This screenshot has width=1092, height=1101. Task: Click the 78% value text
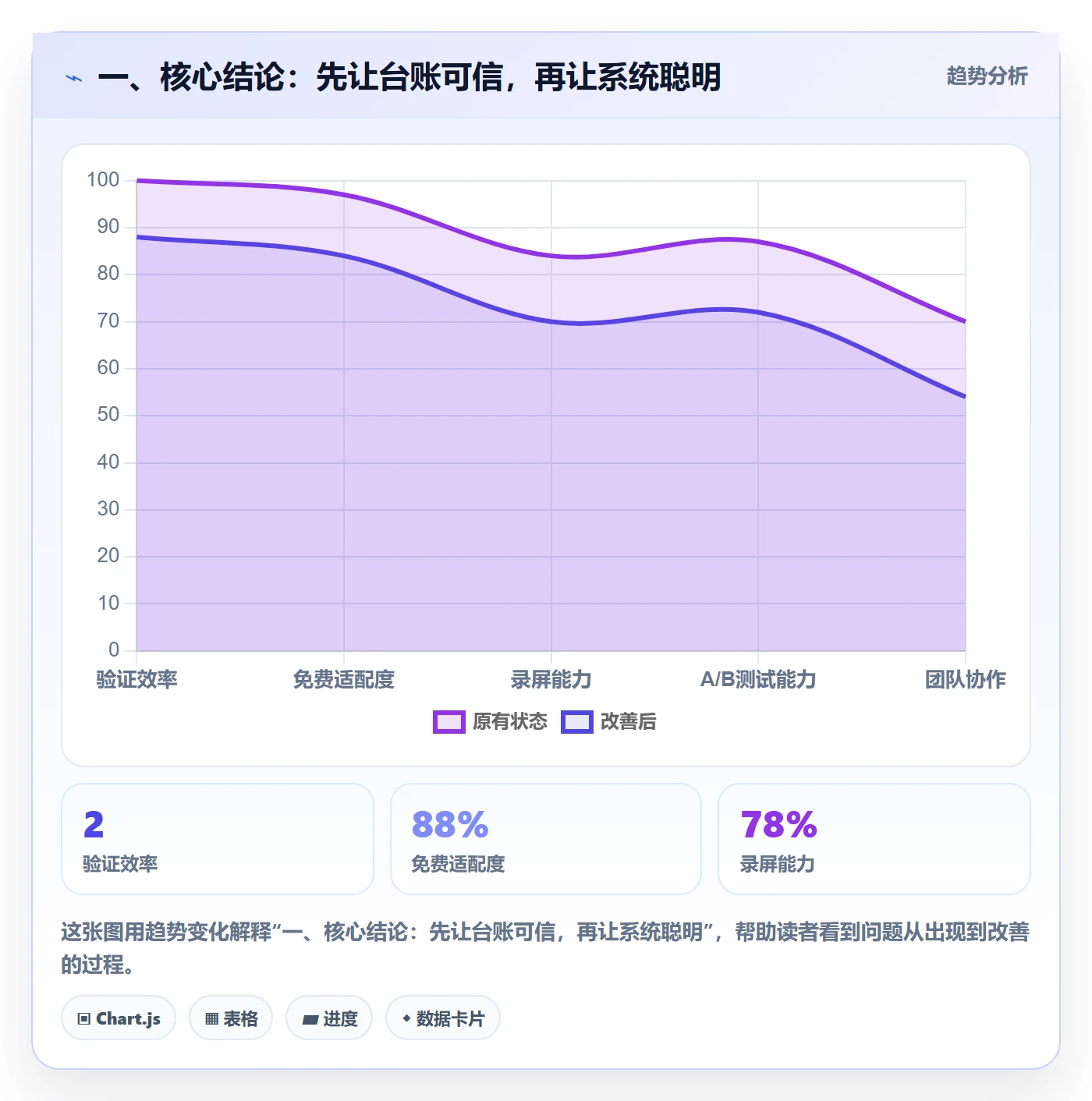point(778,825)
